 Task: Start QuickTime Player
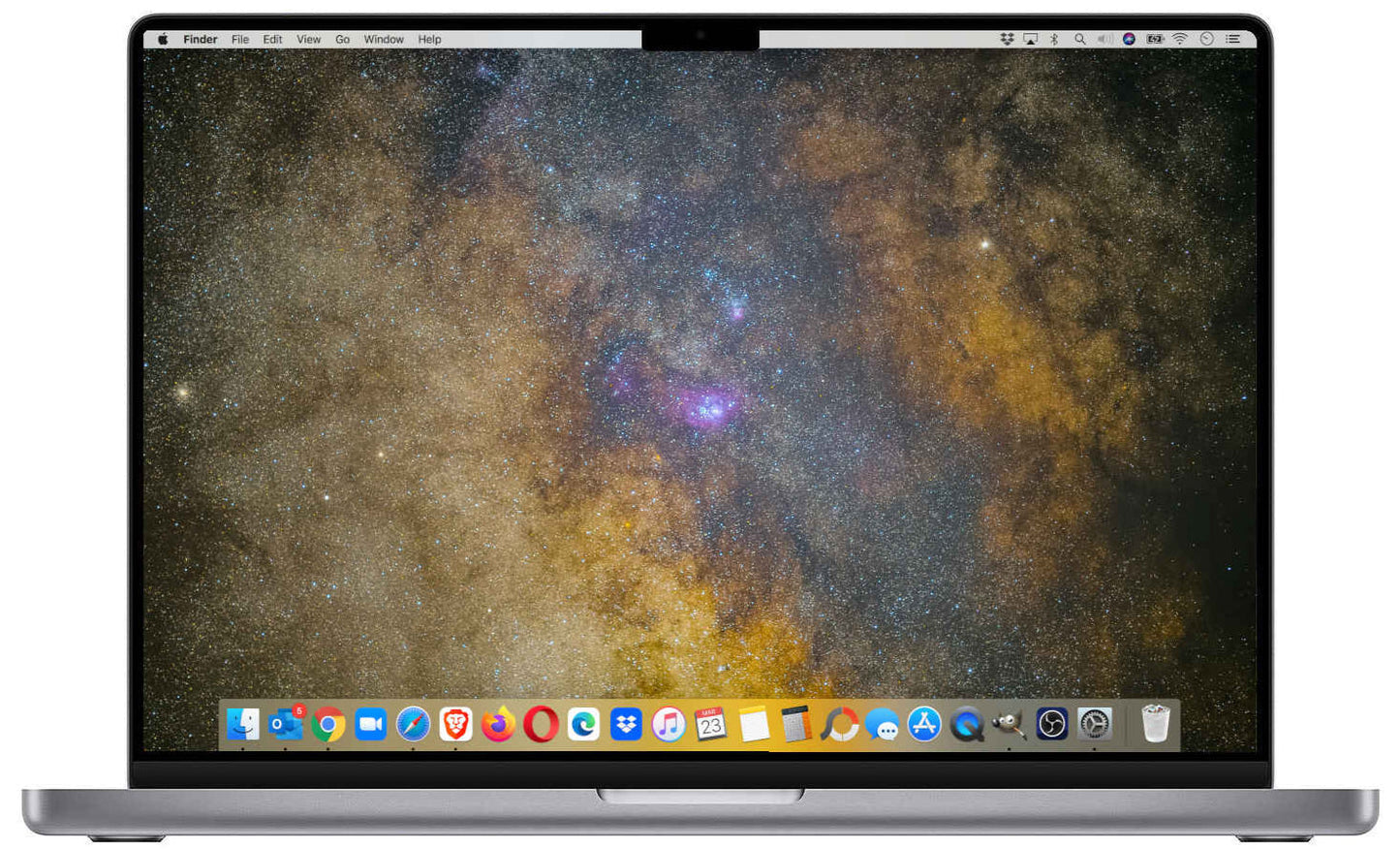tap(966, 724)
